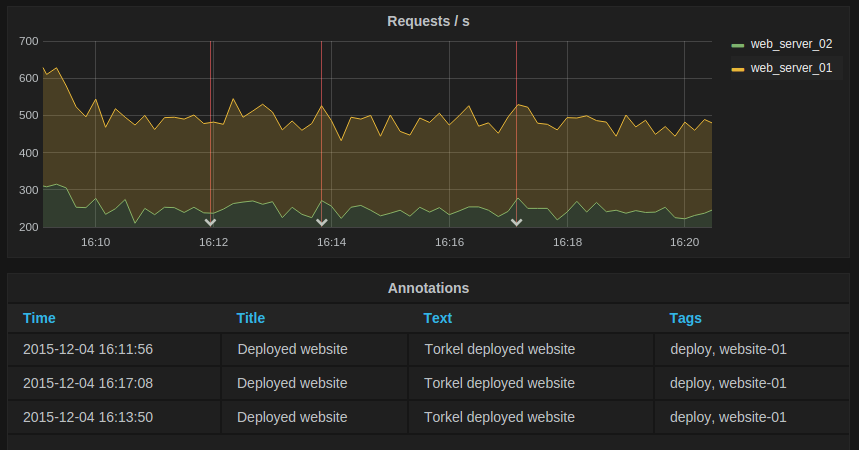
Task: Click Torkel deployed website in second row
Action: tap(499, 383)
